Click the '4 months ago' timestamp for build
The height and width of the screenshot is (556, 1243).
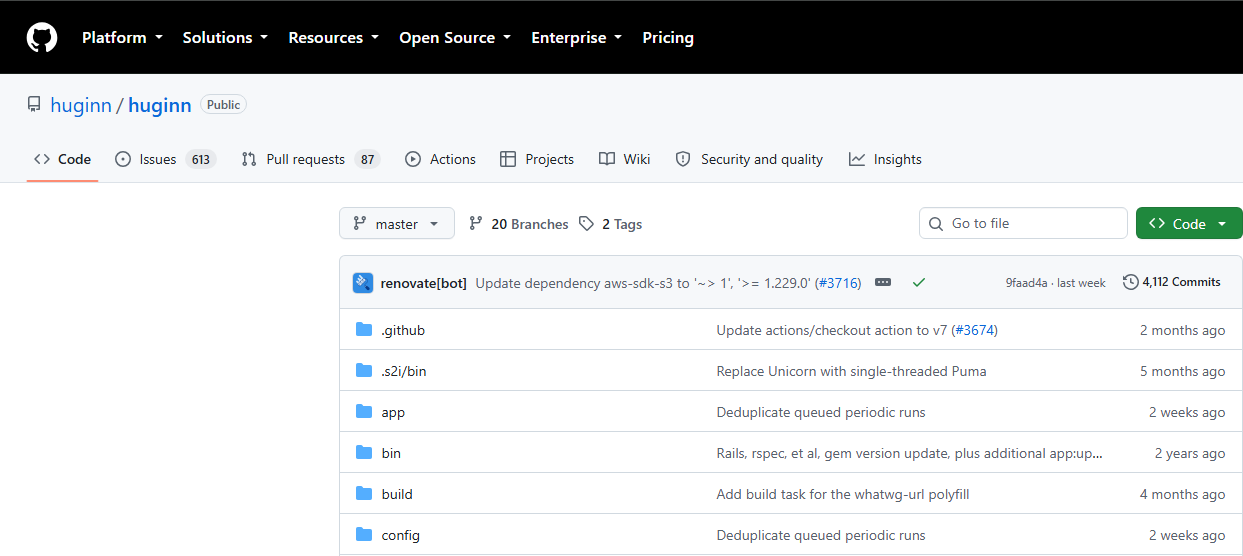(x=1182, y=494)
